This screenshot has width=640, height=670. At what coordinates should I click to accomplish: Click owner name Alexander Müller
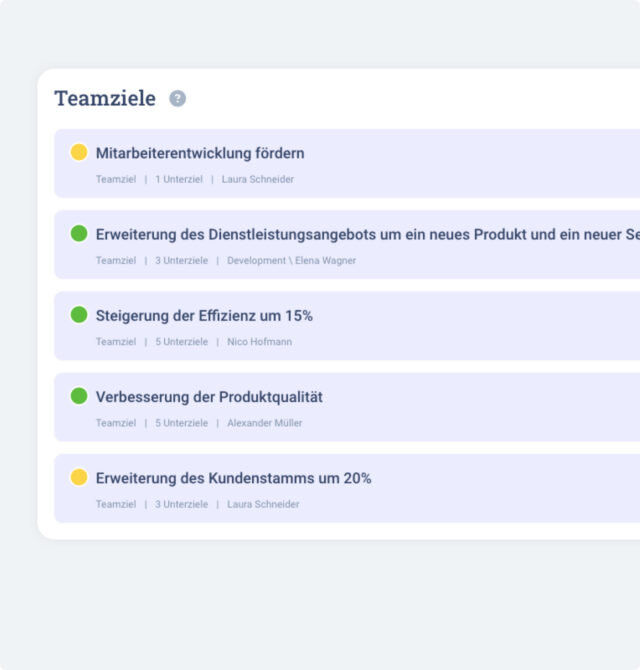coord(264,423)
